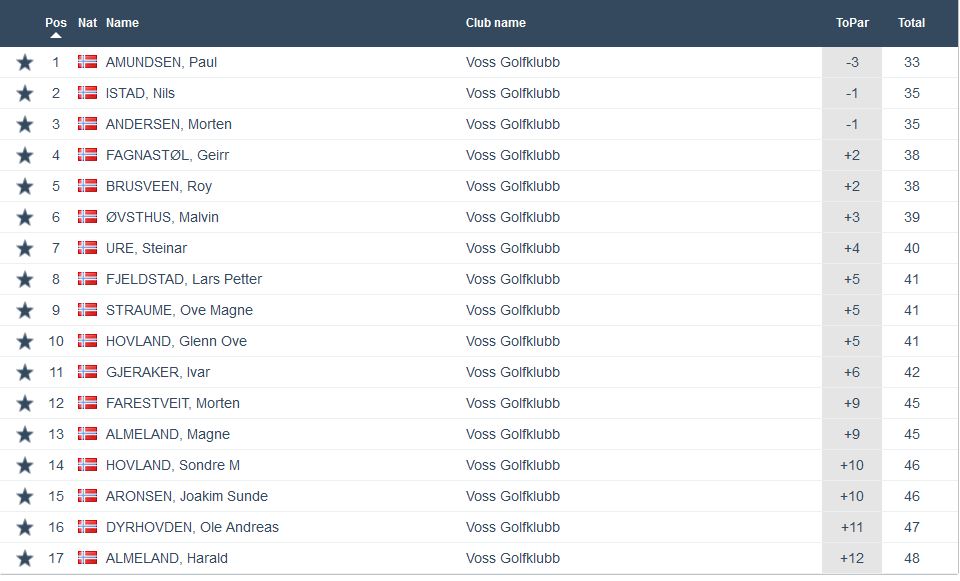The width and height of the screenshot is (960, 581).
Task: Click star icon beside HOVLAND, Glenn Ove
Action: coord(25,342)
